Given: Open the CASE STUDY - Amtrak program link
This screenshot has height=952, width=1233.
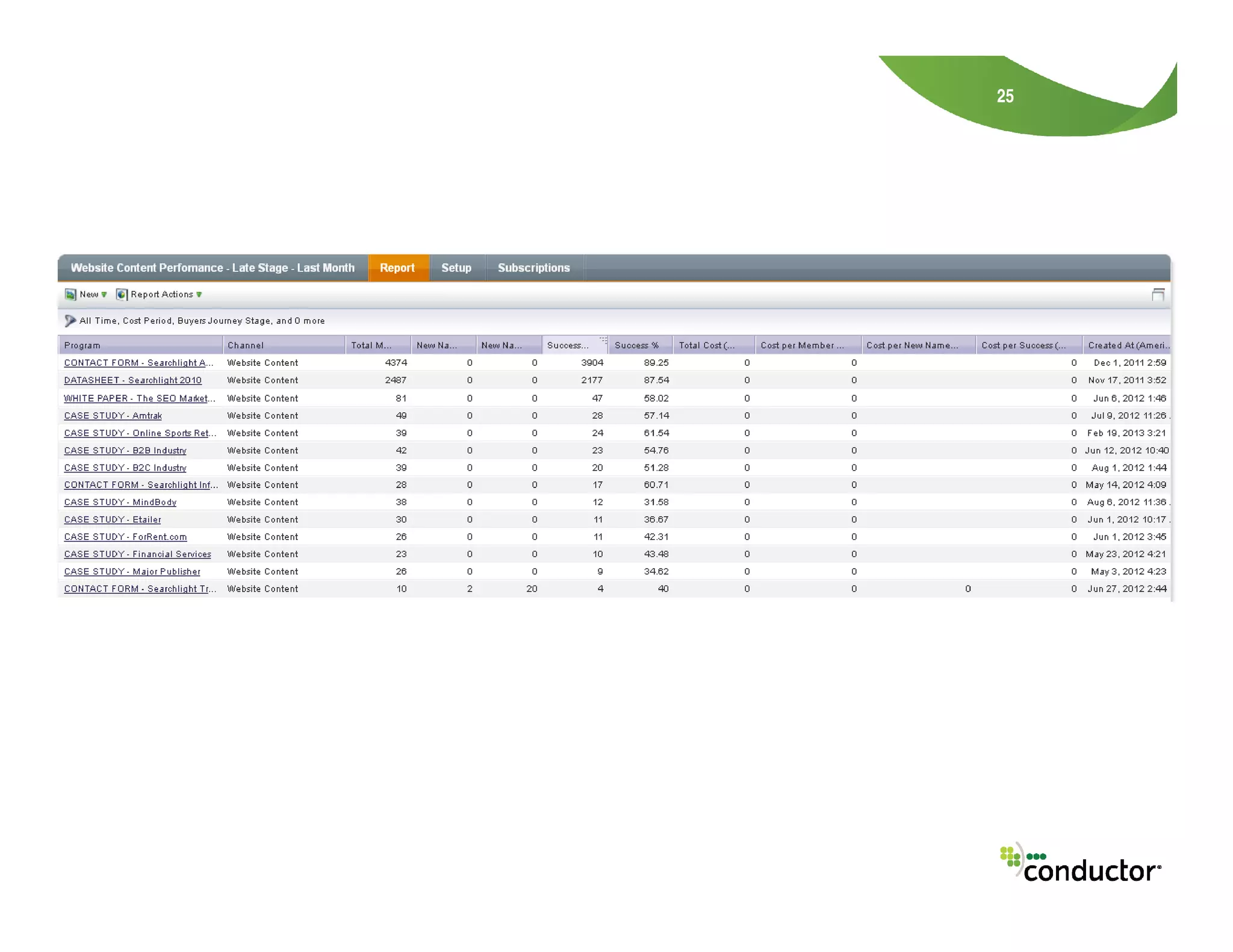Looking at the screenshot, I should click(x=113, y=416).
